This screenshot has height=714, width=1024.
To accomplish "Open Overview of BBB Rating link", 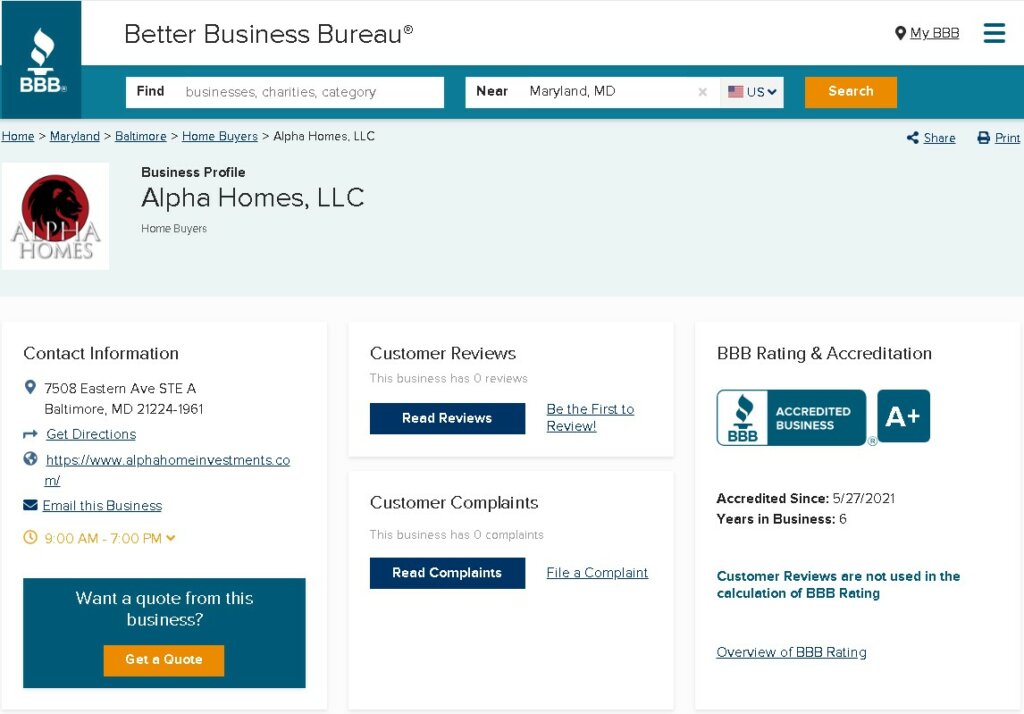I will (x=792, y=652).
